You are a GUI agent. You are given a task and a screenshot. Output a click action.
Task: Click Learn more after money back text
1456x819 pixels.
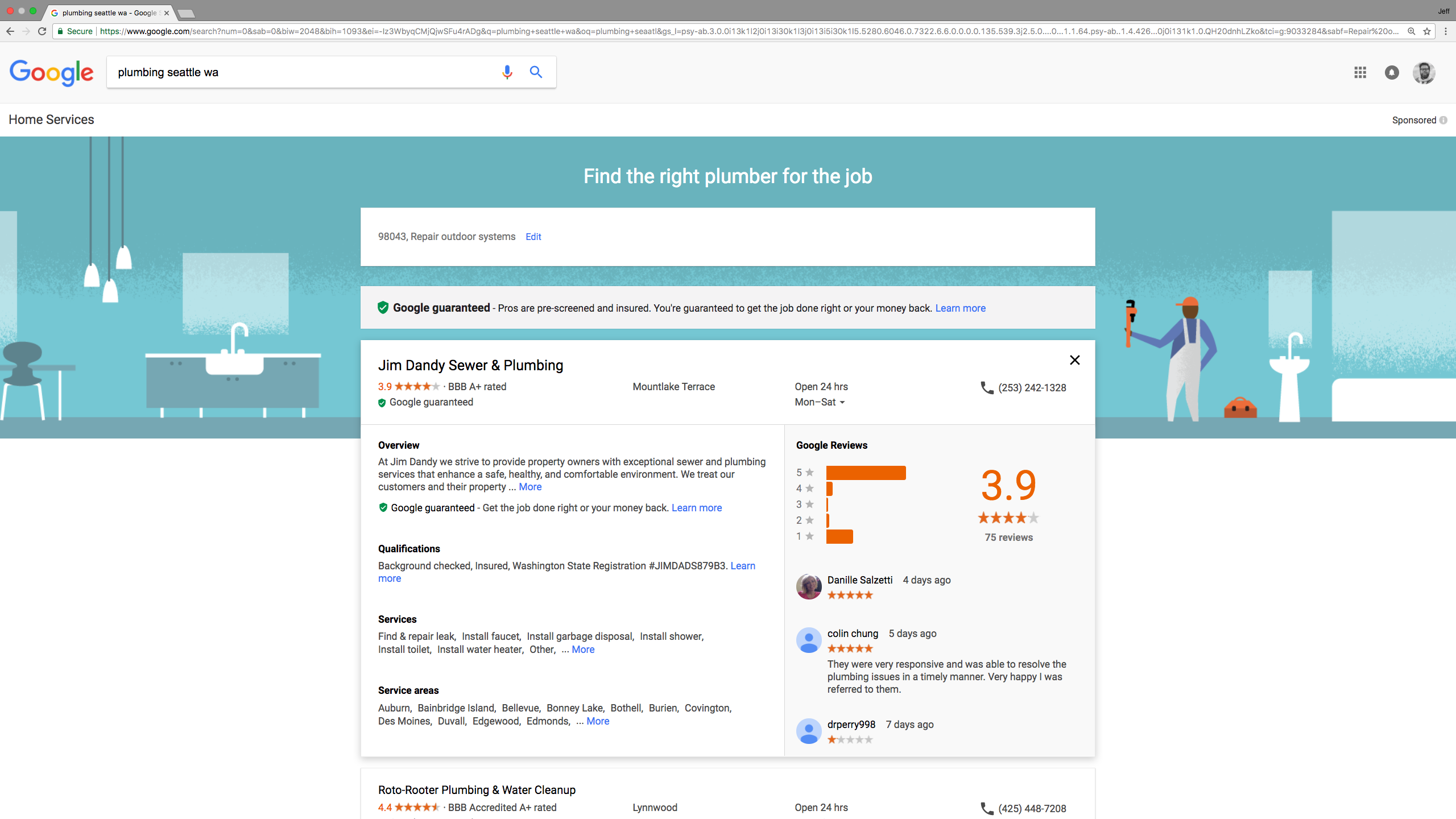[x=697, y=508]
